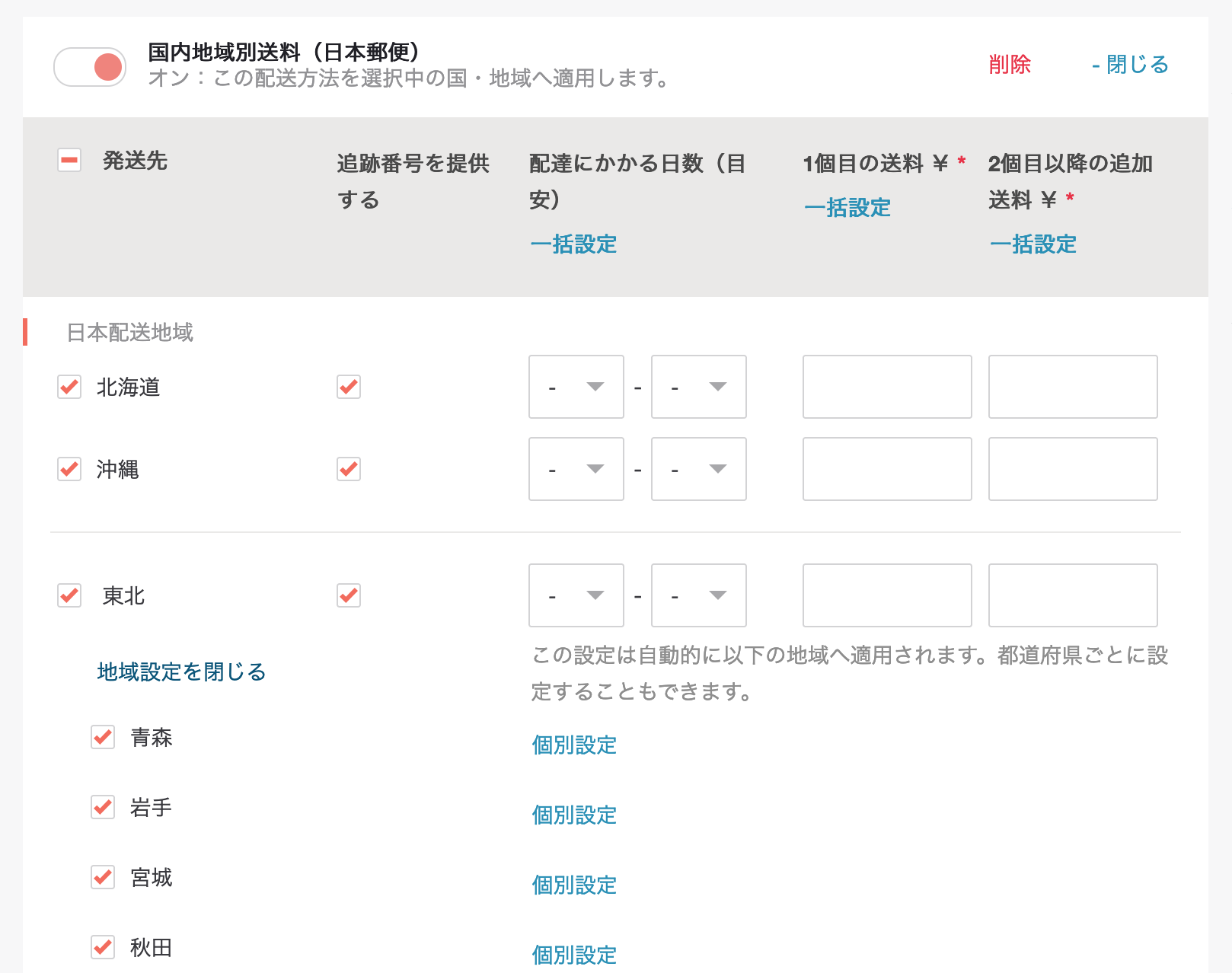The width and height of the screenshot is (1232, 973).
Task: Uncheck the 宮城 prefecture checkbox
Action: coord(103,877)
